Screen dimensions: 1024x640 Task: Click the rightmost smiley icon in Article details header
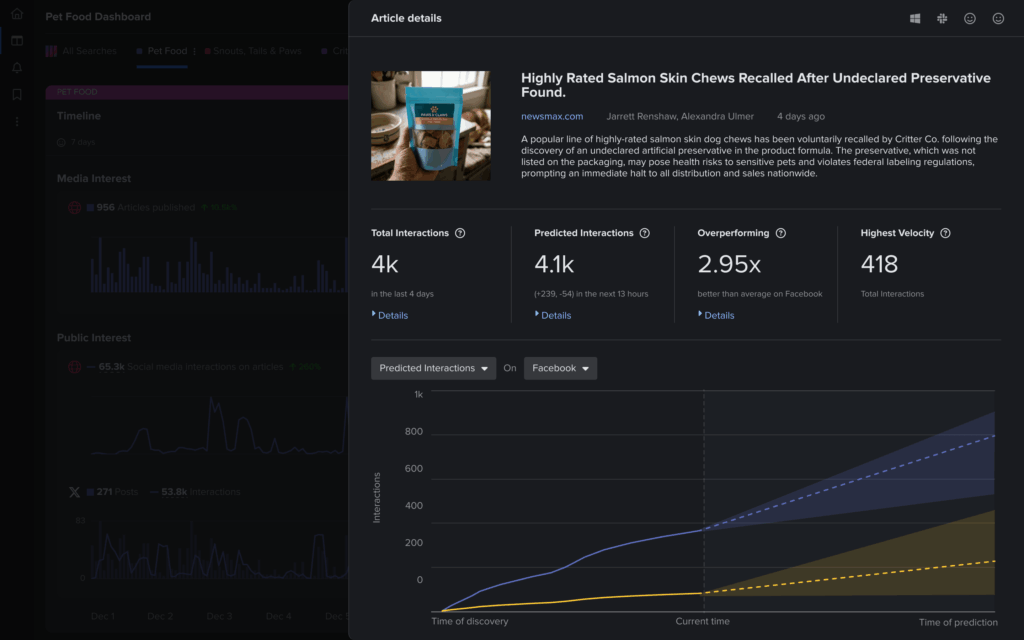click(998, 18)
